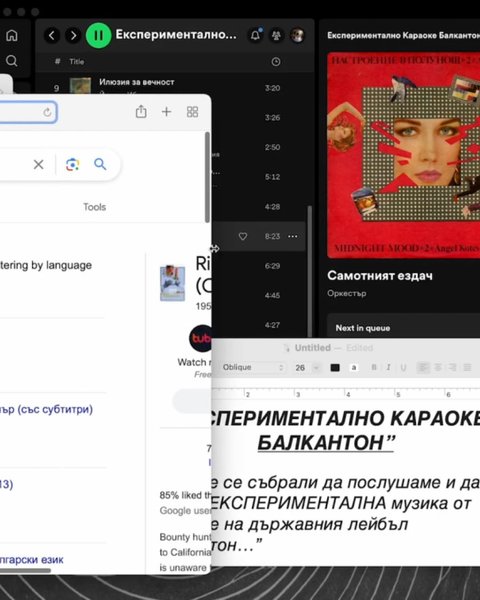Toggle Underline in TextEdit
The image size is (480, 600).
coord(403,367)
